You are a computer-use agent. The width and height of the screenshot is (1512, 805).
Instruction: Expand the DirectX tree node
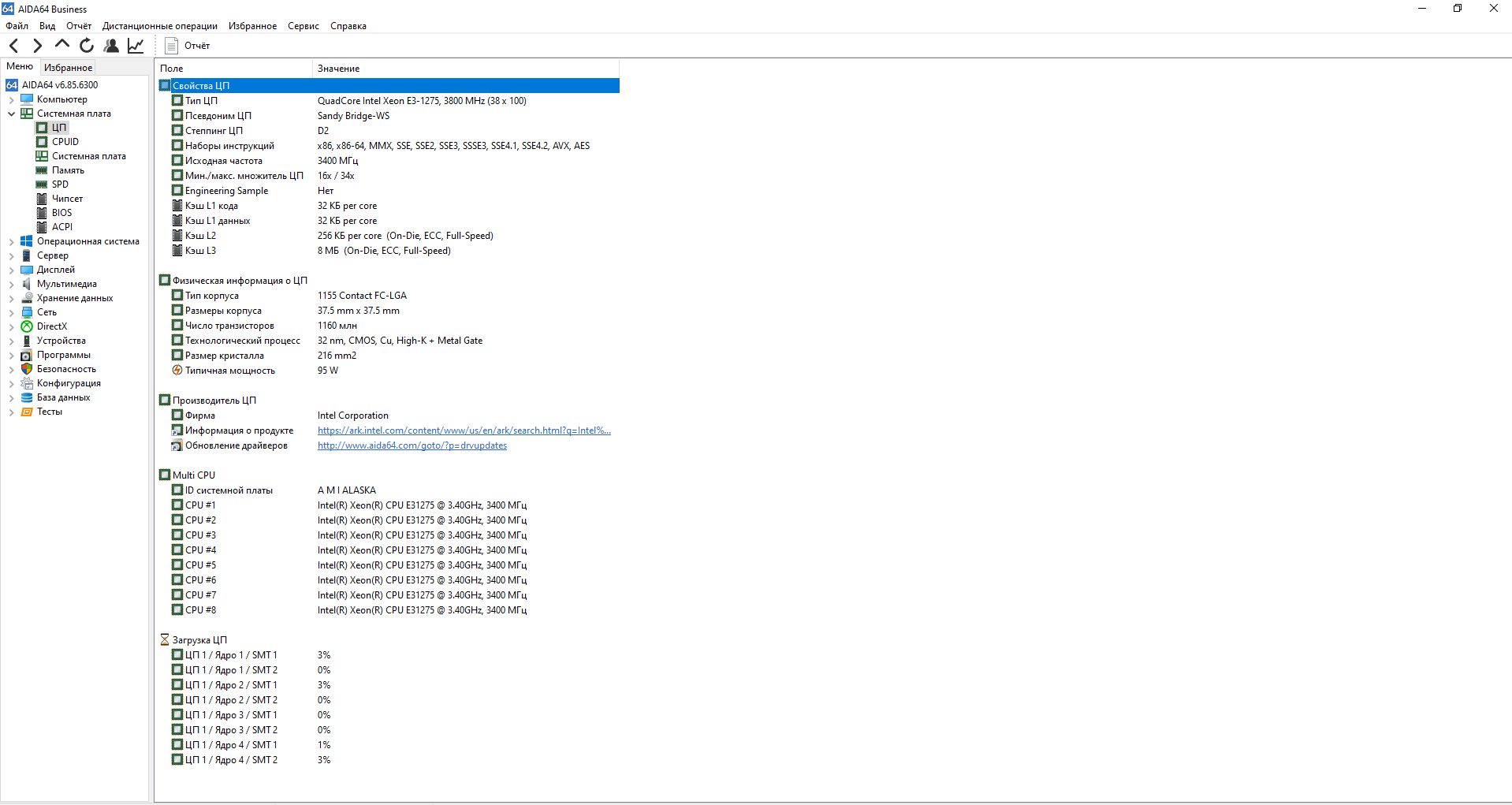(x=11, y=326)
